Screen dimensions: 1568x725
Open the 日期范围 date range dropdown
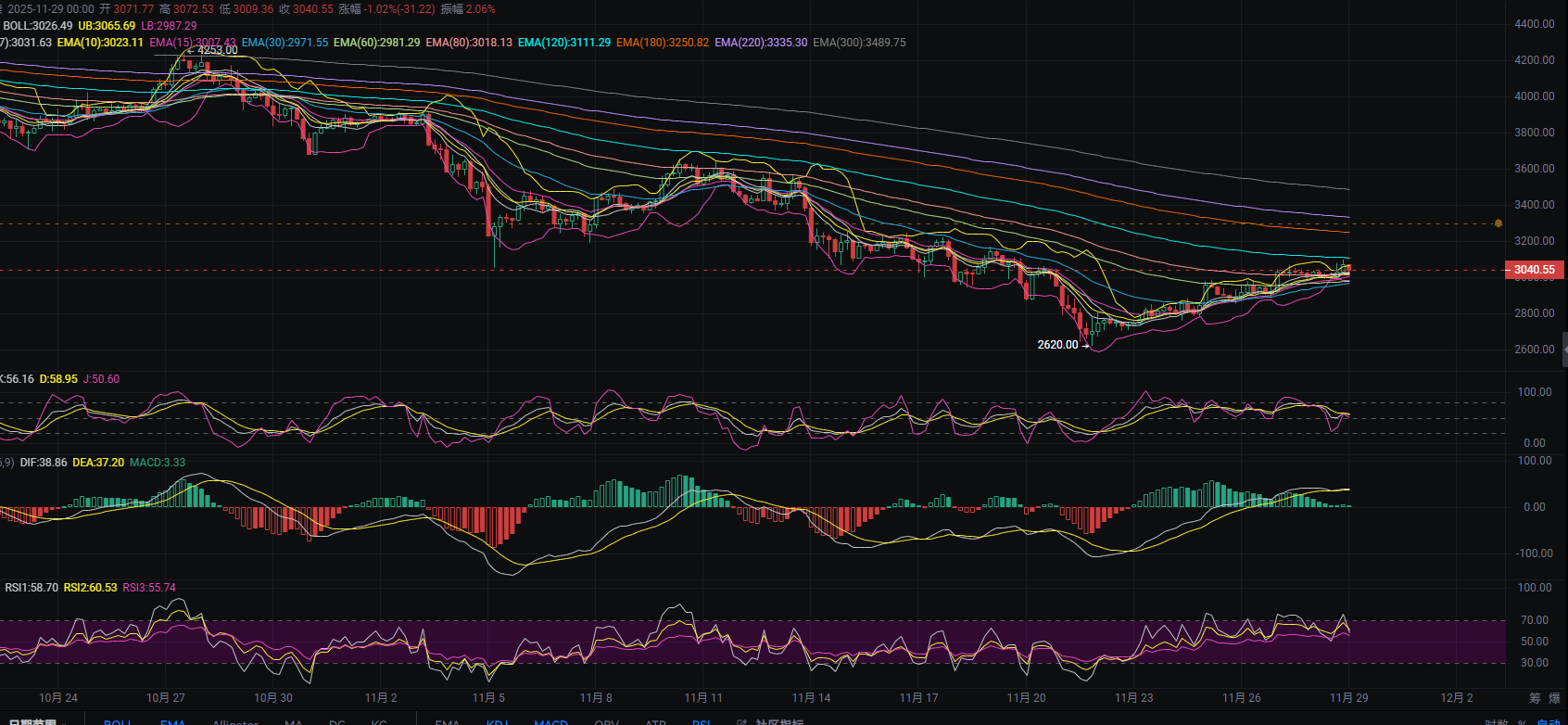(x=37, y=722)
